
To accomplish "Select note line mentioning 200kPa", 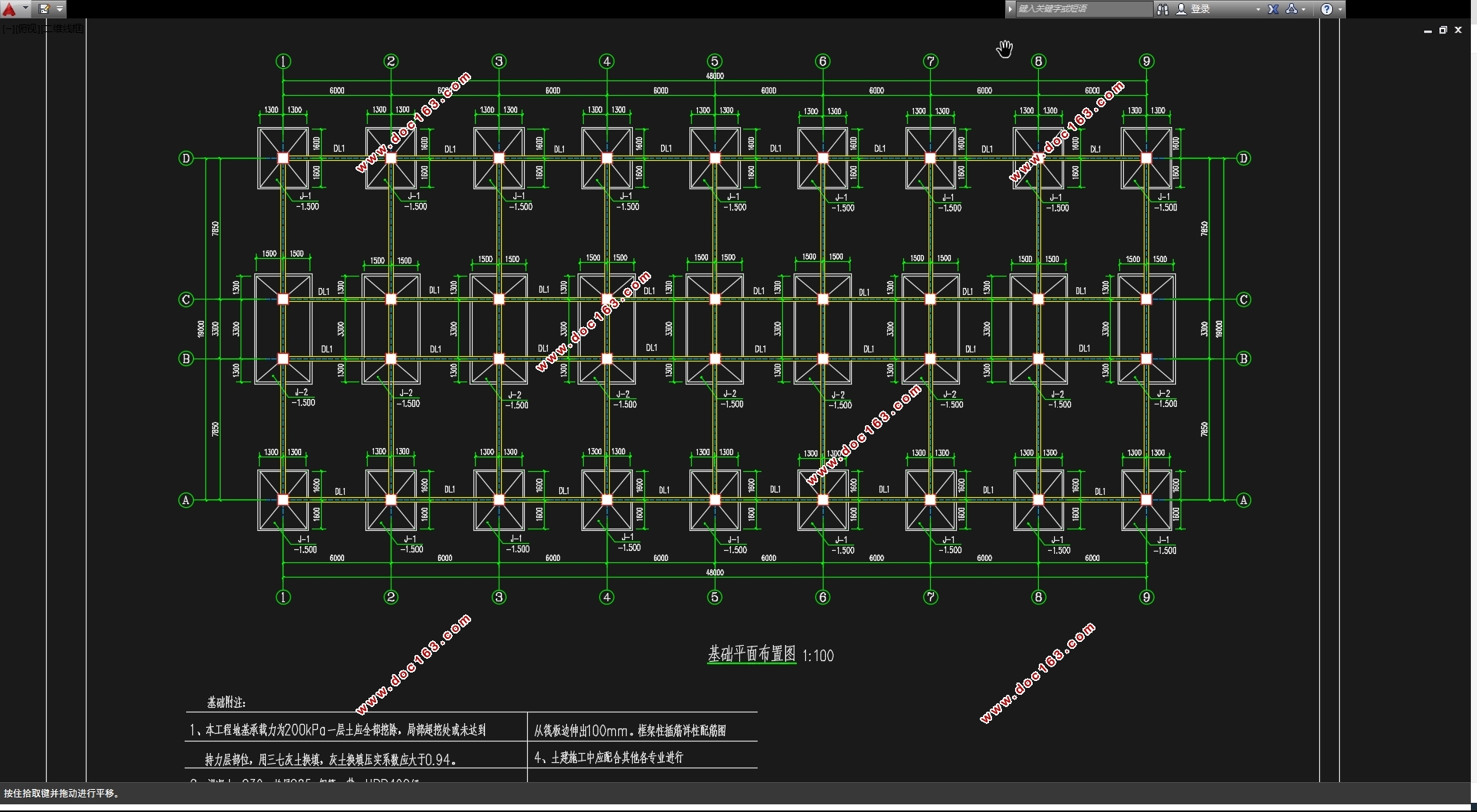I will point(338,730).
